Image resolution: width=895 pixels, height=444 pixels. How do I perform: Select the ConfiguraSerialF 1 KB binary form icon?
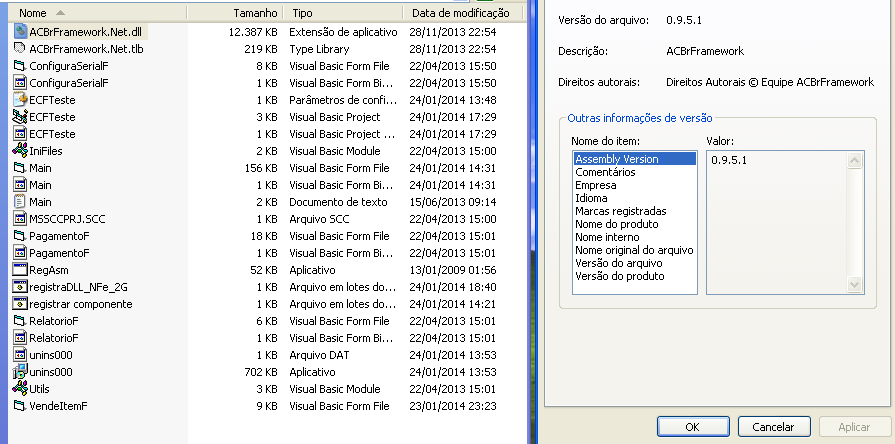tap(20, 83)
